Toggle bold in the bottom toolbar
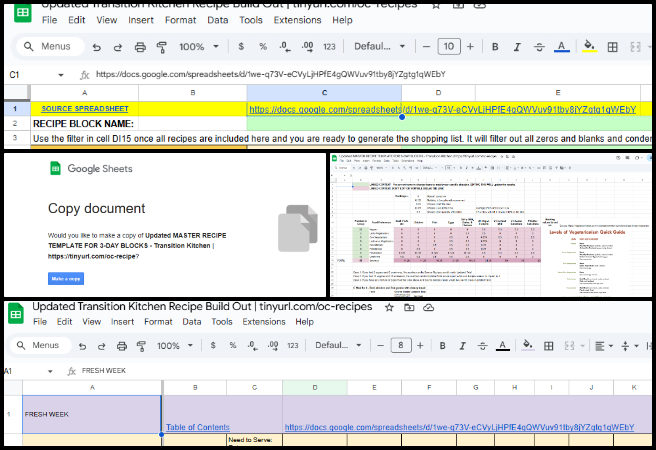The image size is (656, 450). pos(442,346)
